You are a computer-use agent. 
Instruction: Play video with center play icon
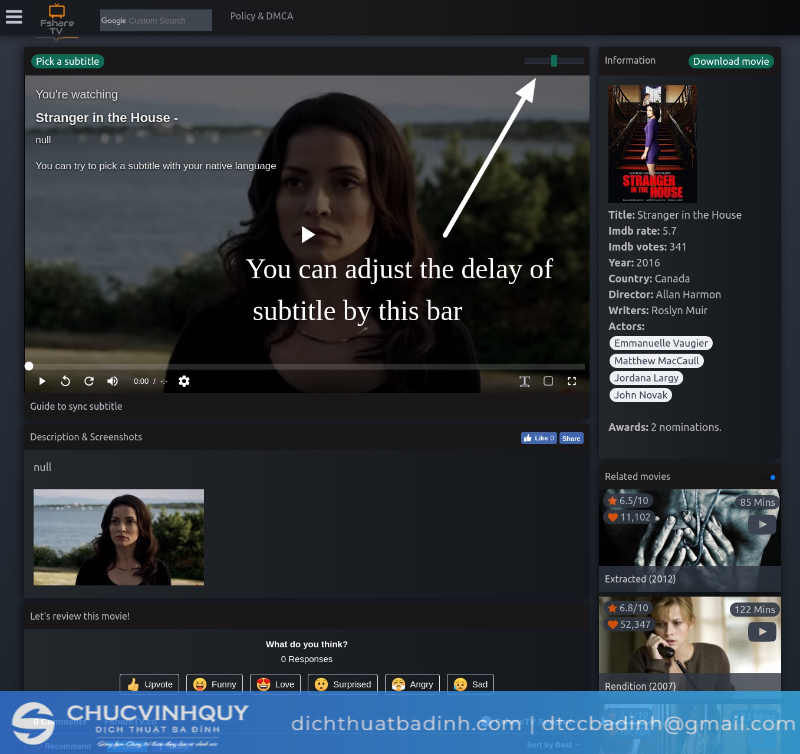(x=307, y=235)
